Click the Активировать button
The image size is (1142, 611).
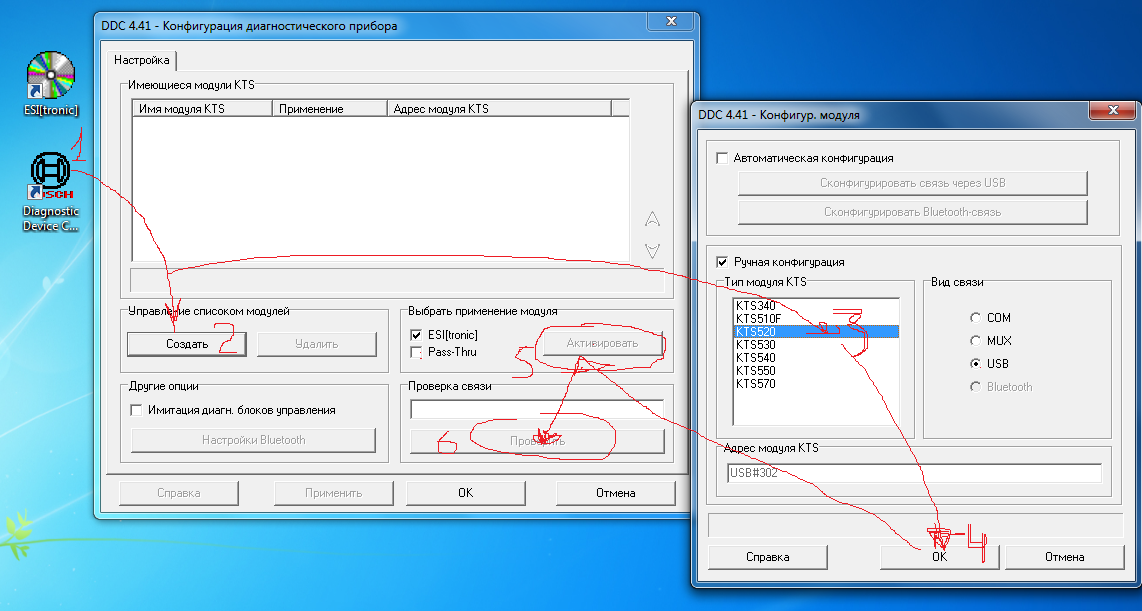pos(602,343)
